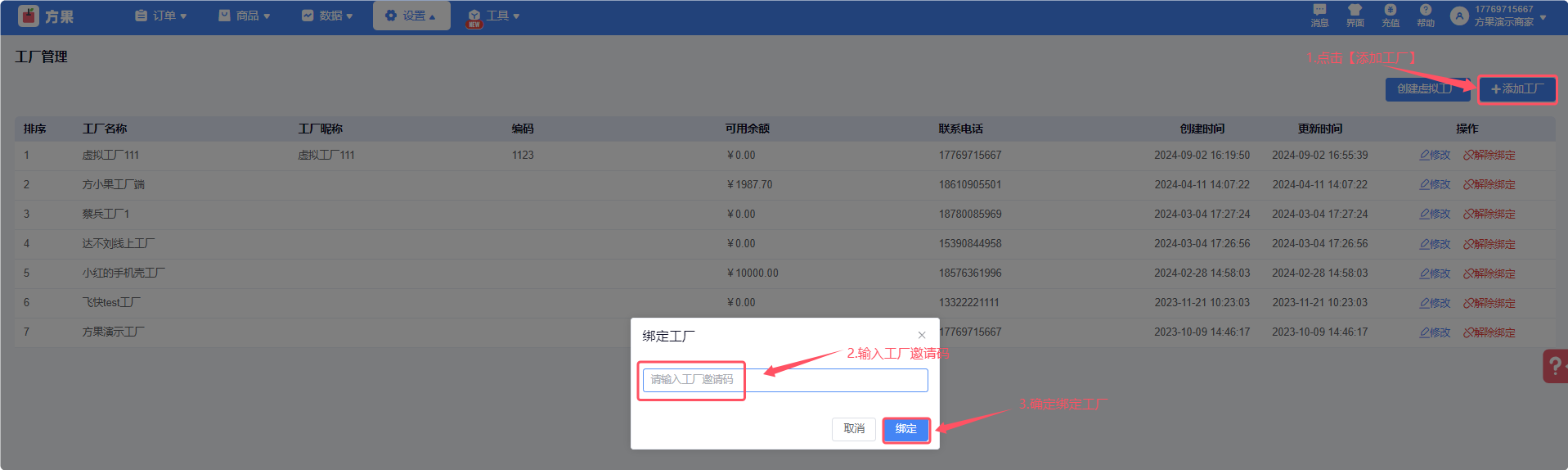Click 解除绑定 for 方果演示工厂
Image resolution: width=1568 pixels, height=470 pixels.
(1489, 332)
